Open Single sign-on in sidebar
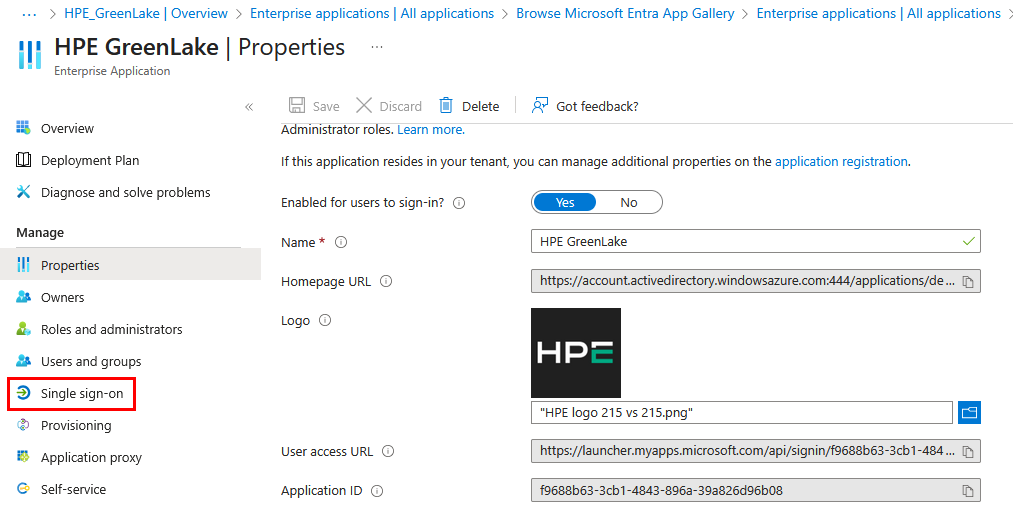Viewport: 1013px width, 511px height. [x=82, y=394]
